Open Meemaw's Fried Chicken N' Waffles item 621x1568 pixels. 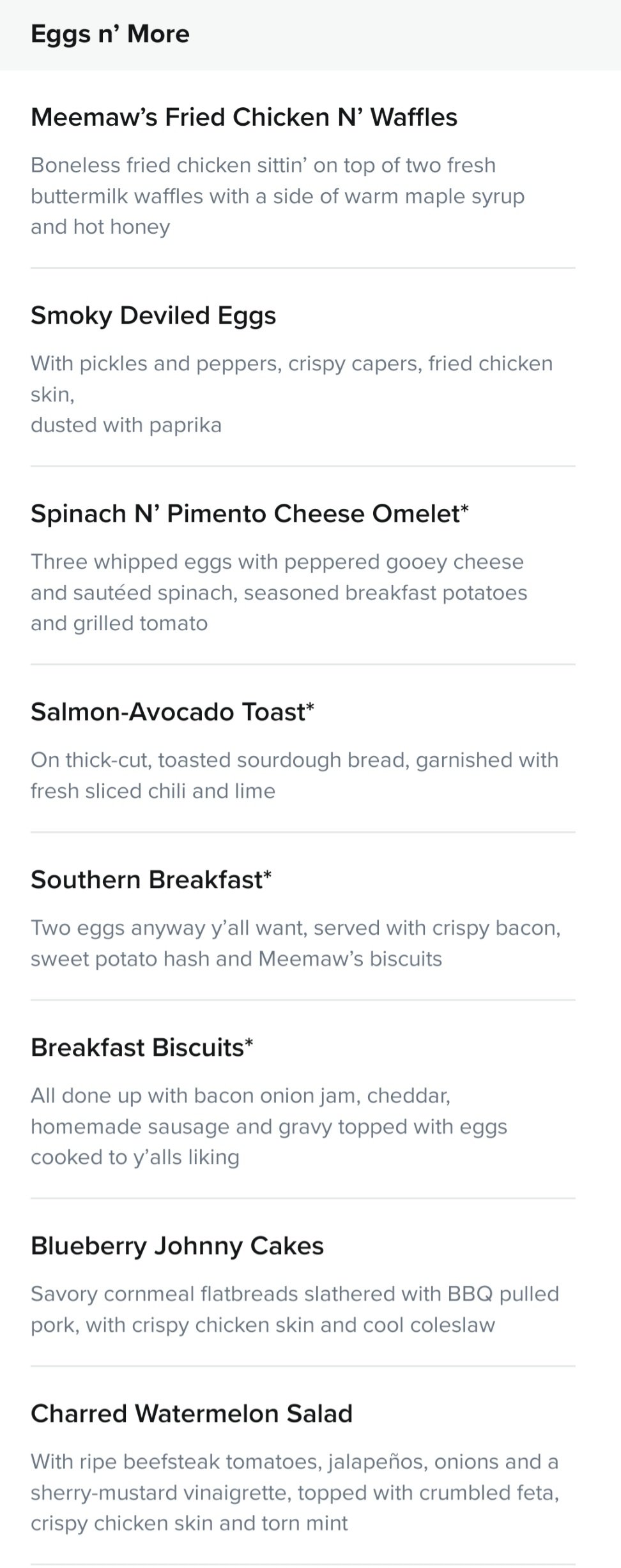244,117
